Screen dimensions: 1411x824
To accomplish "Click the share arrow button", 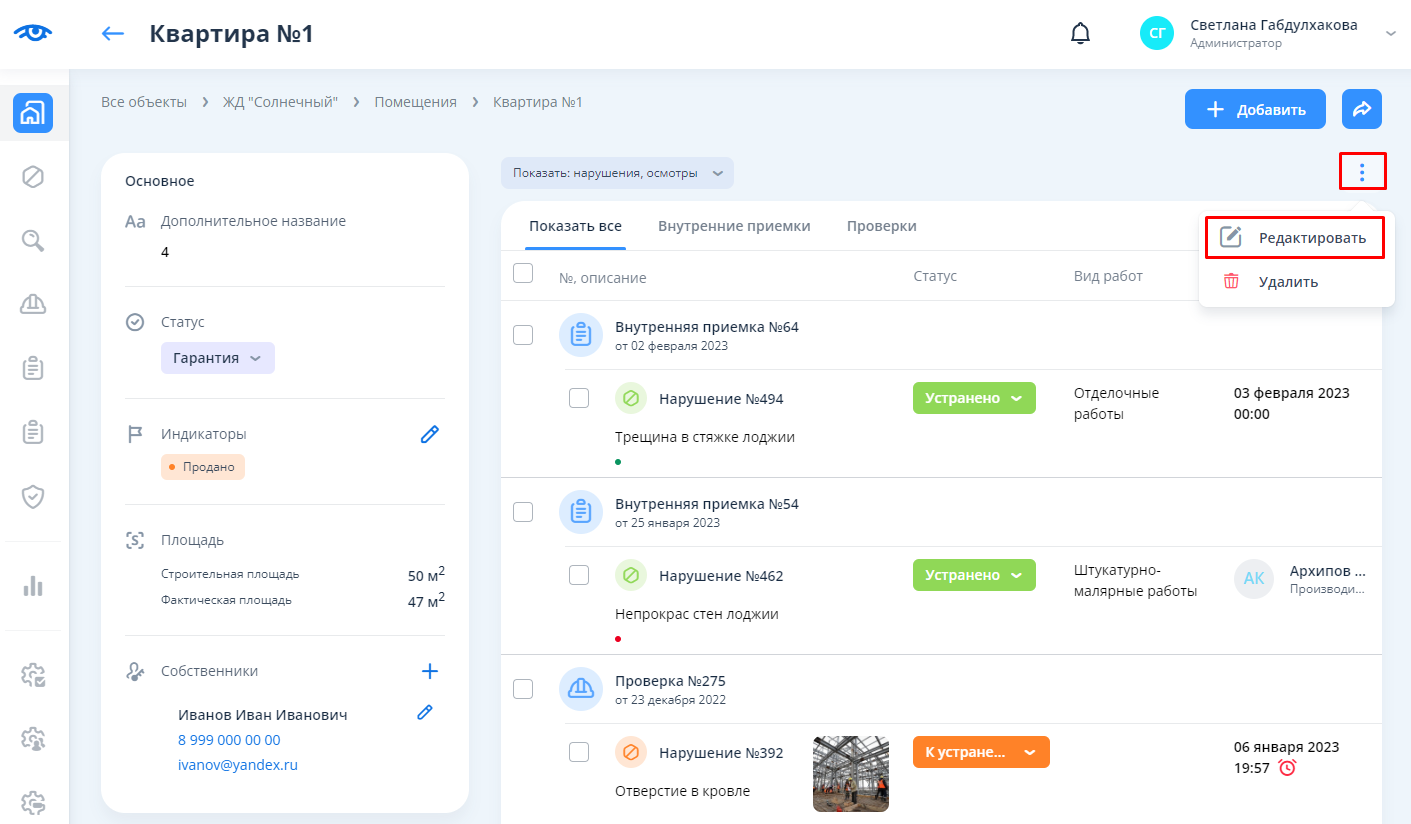I will 1361,109.
